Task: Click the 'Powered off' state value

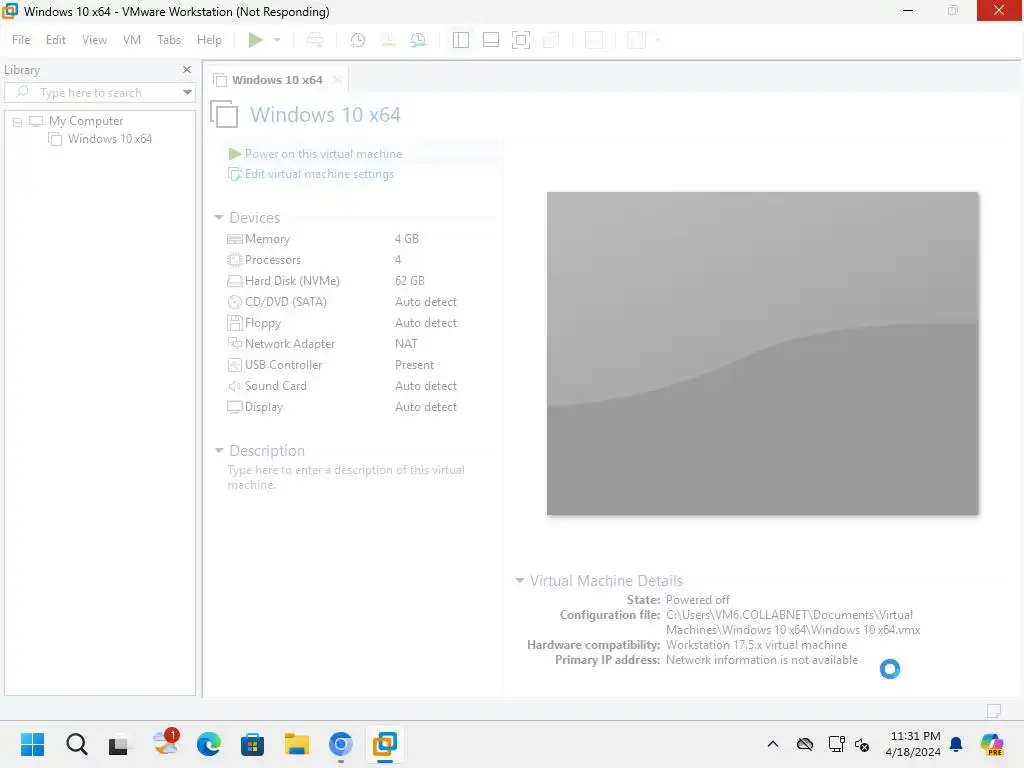Action: (x=697, y=600)
